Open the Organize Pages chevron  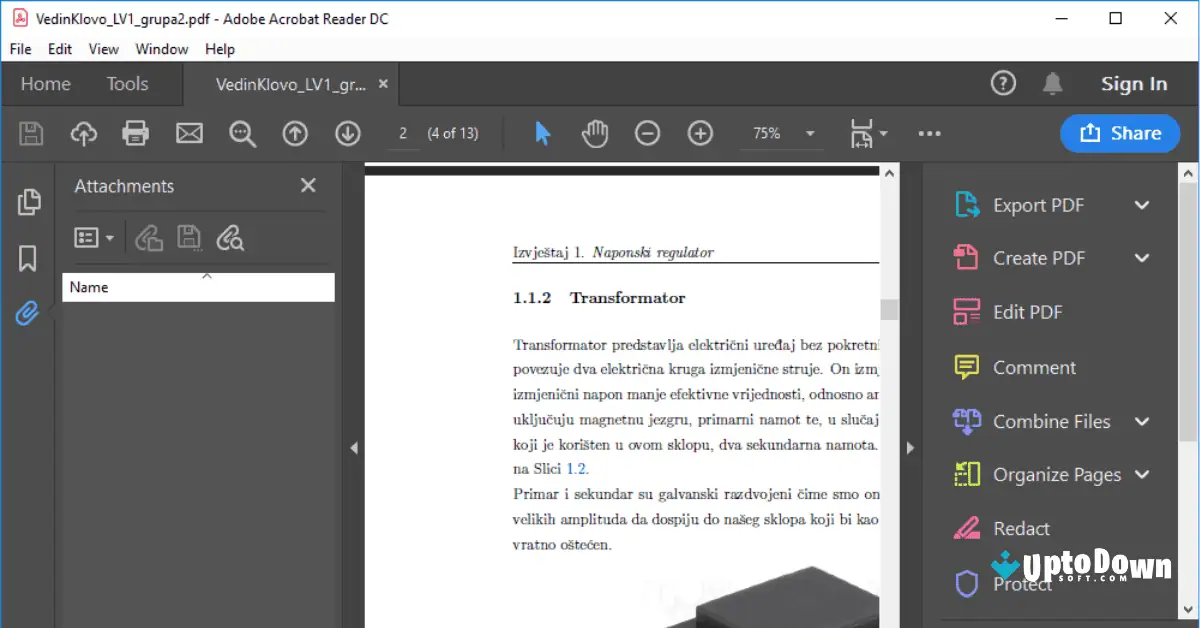(x=1141, y=474)
